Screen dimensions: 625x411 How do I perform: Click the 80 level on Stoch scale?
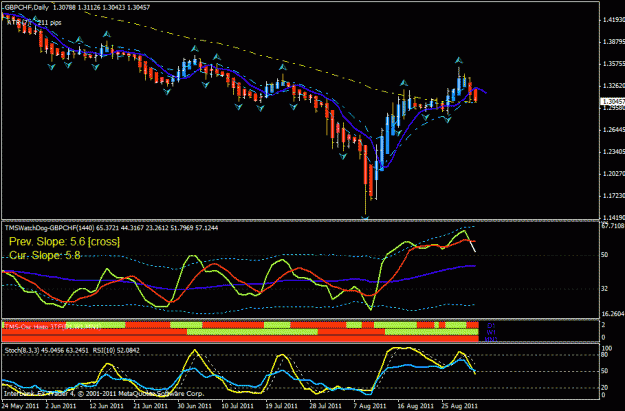[605, 355]
